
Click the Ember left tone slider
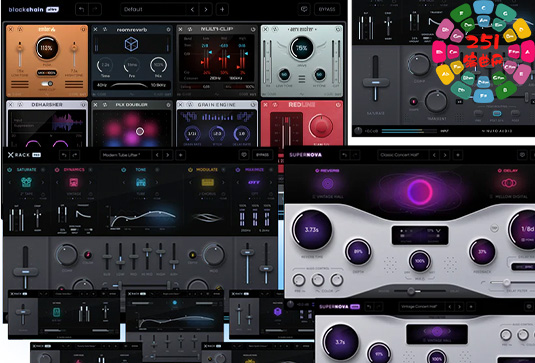(20, 55)
